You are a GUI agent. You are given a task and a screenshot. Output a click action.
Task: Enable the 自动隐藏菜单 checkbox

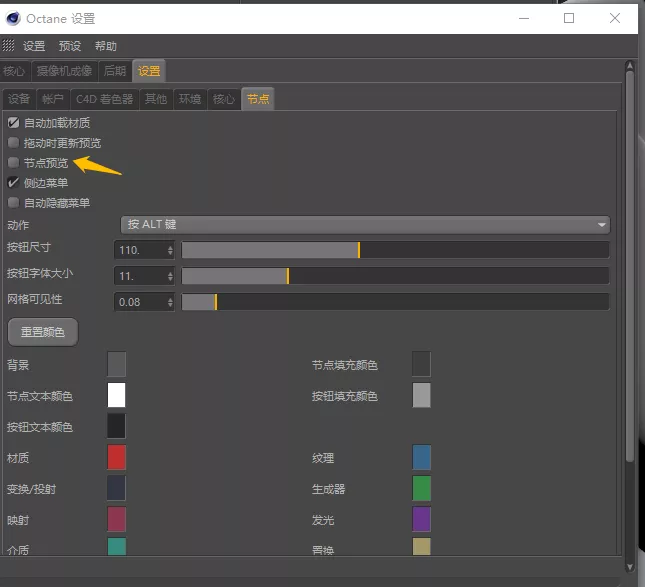tap(14, 202)
